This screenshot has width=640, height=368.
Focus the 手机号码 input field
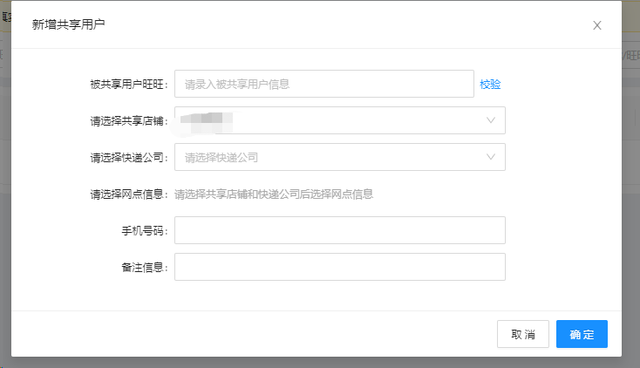(x=340, y=230)
